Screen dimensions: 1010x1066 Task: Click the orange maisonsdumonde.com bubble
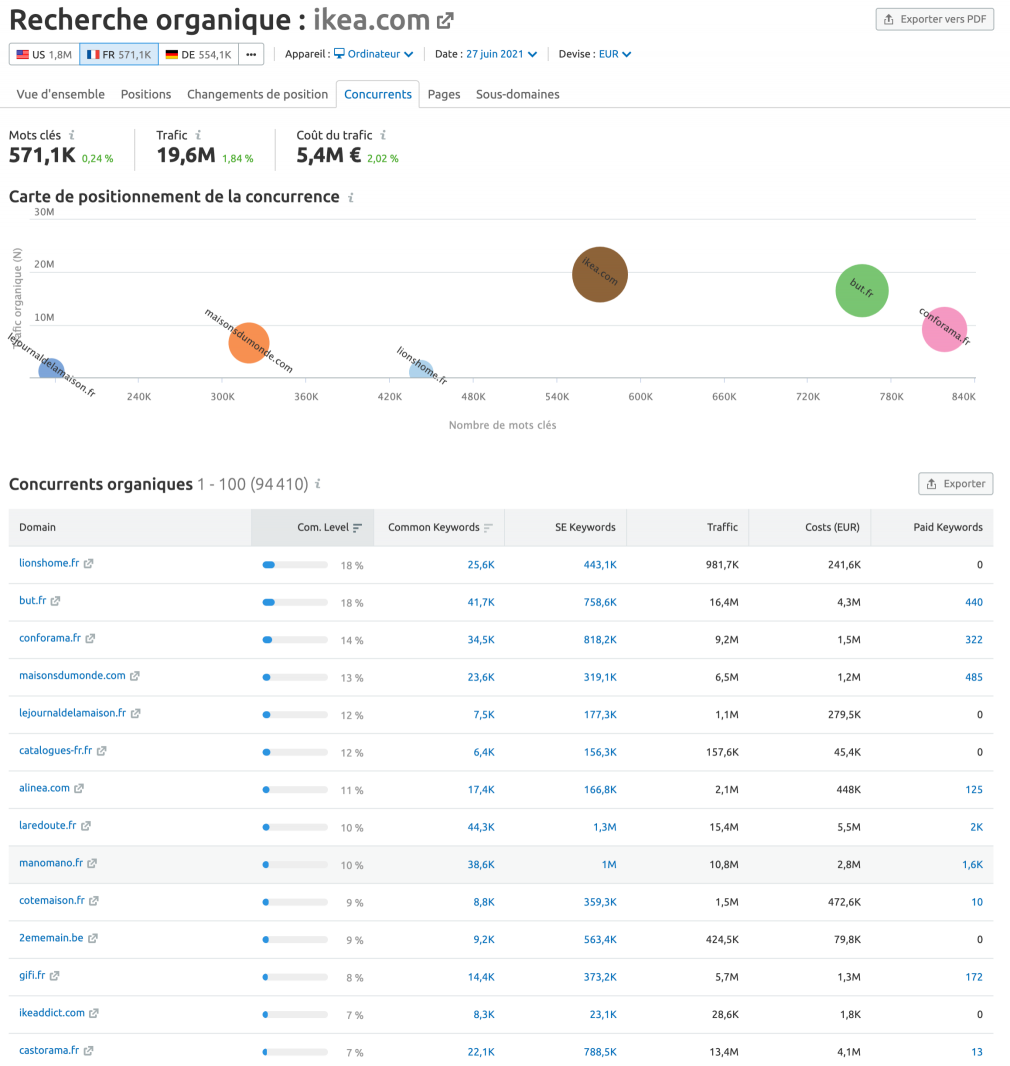(249, 343)
